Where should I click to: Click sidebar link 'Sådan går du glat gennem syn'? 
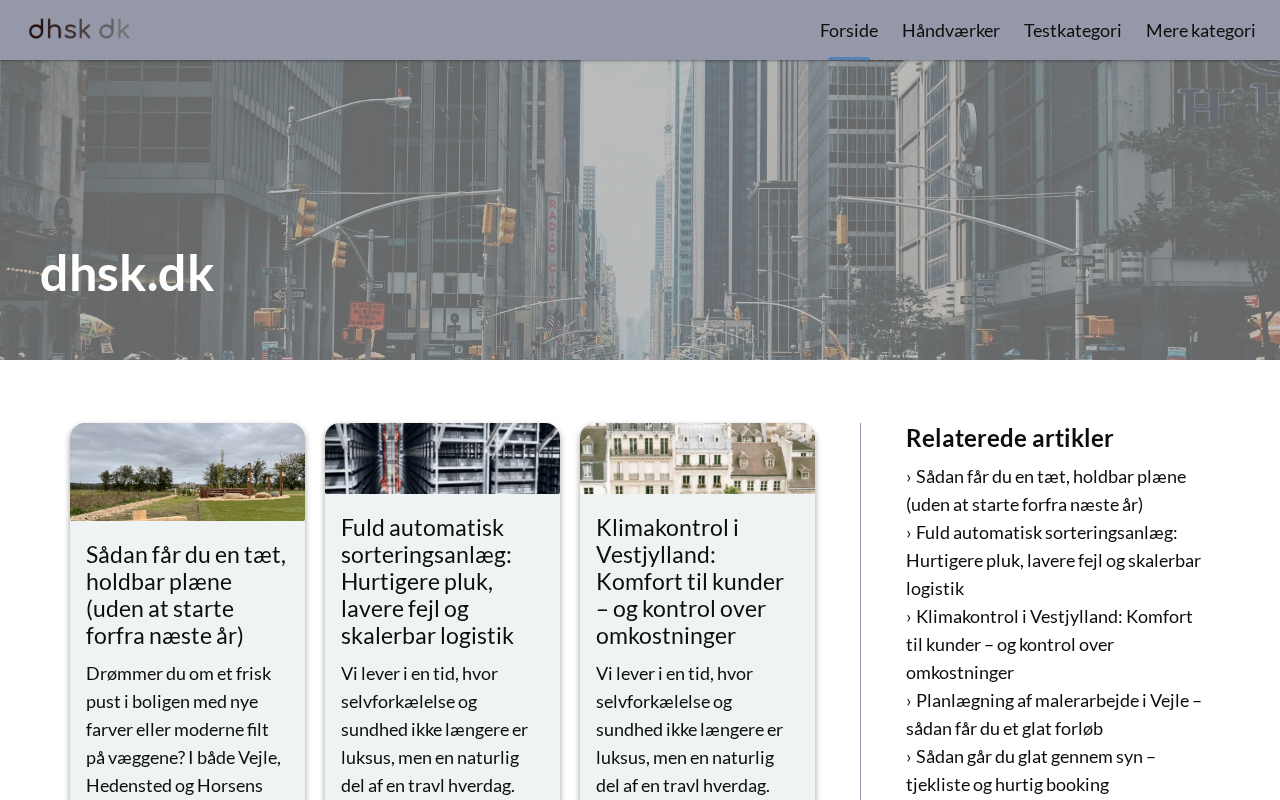coord(1031,770)
